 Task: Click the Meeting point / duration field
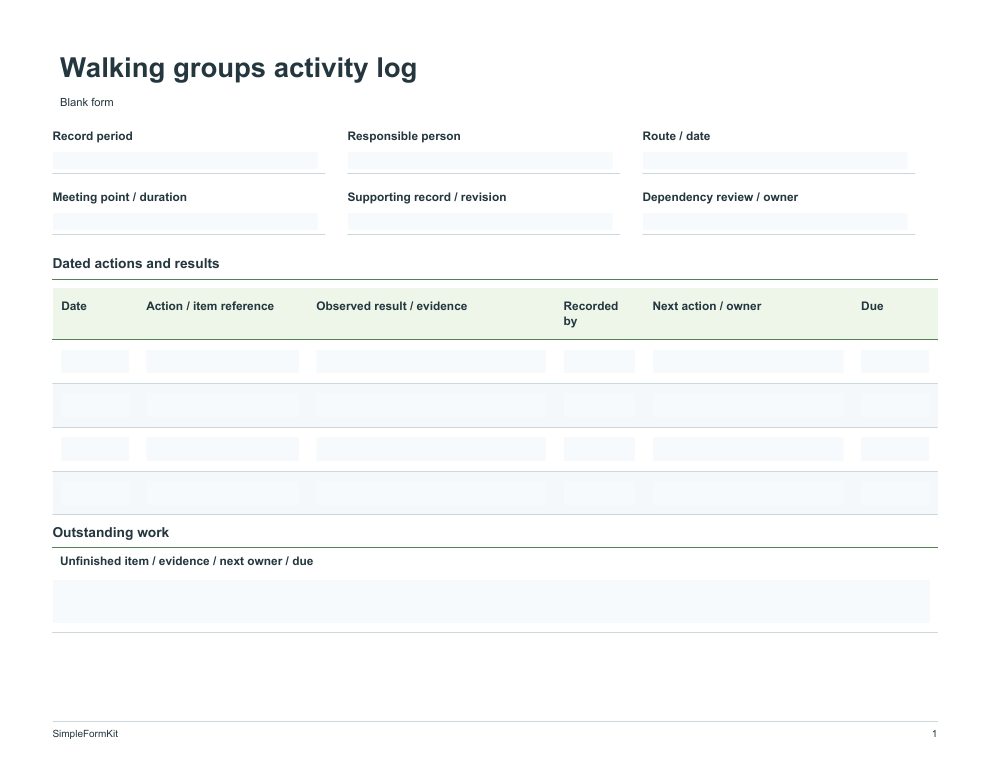pyautogui.click(x=185, y=222)
